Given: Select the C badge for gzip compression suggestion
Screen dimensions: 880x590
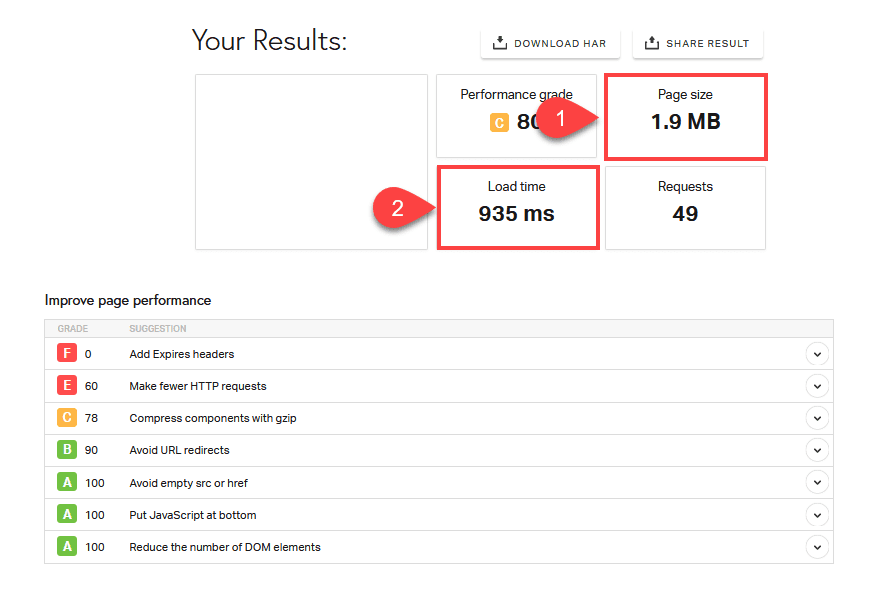Looking at the screenshot, I should coord(67,418).
